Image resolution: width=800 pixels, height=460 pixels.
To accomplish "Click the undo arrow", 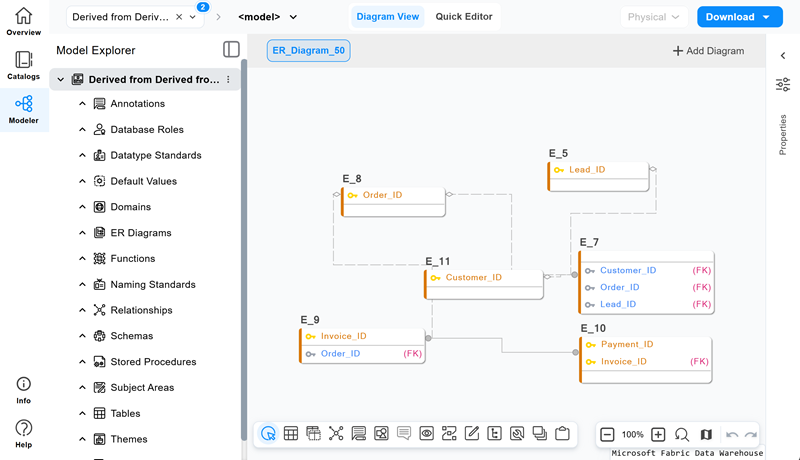I will [732, 435].
